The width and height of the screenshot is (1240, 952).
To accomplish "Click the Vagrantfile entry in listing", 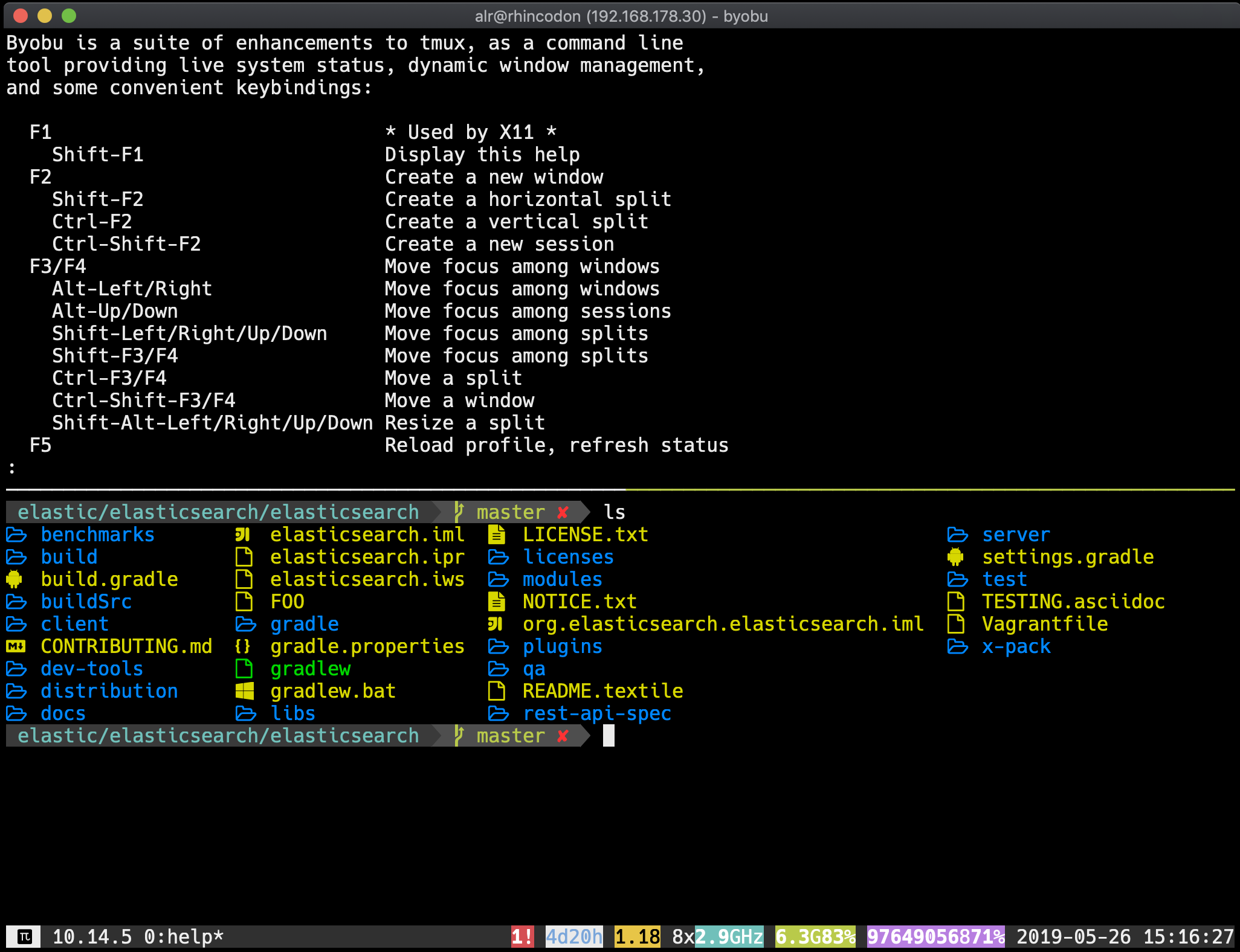I will pyautogui.click(x=1045, y=625).
